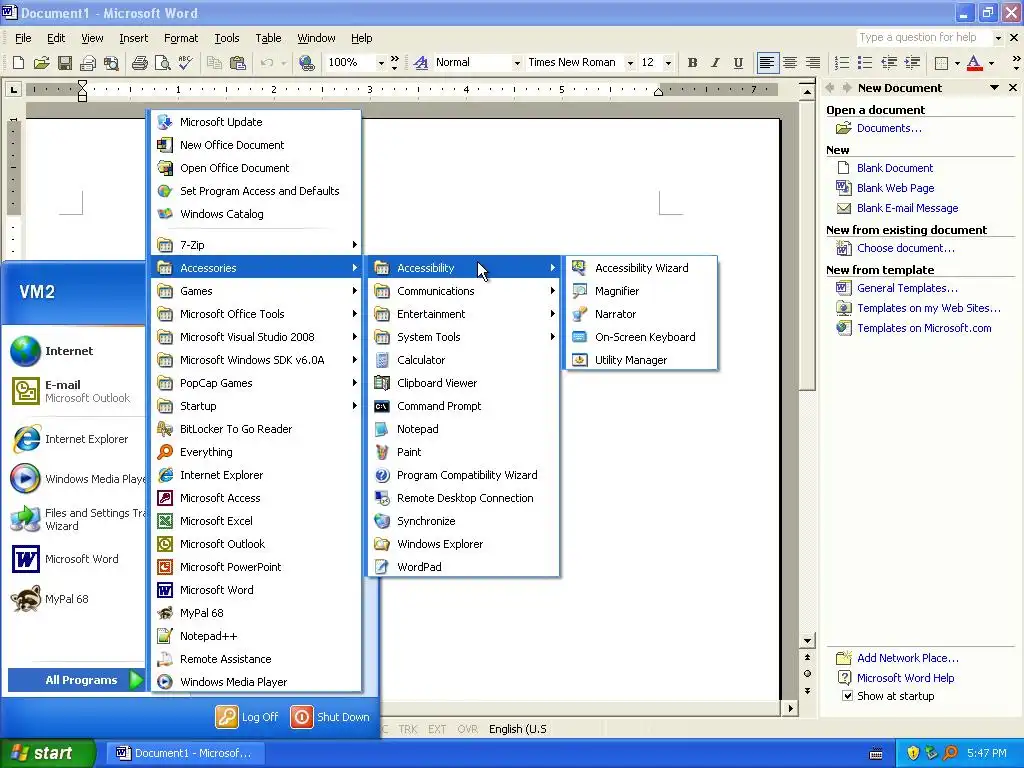Click the Center alignment icon
Screen dimensions: 1024x768
click(790, 63)
